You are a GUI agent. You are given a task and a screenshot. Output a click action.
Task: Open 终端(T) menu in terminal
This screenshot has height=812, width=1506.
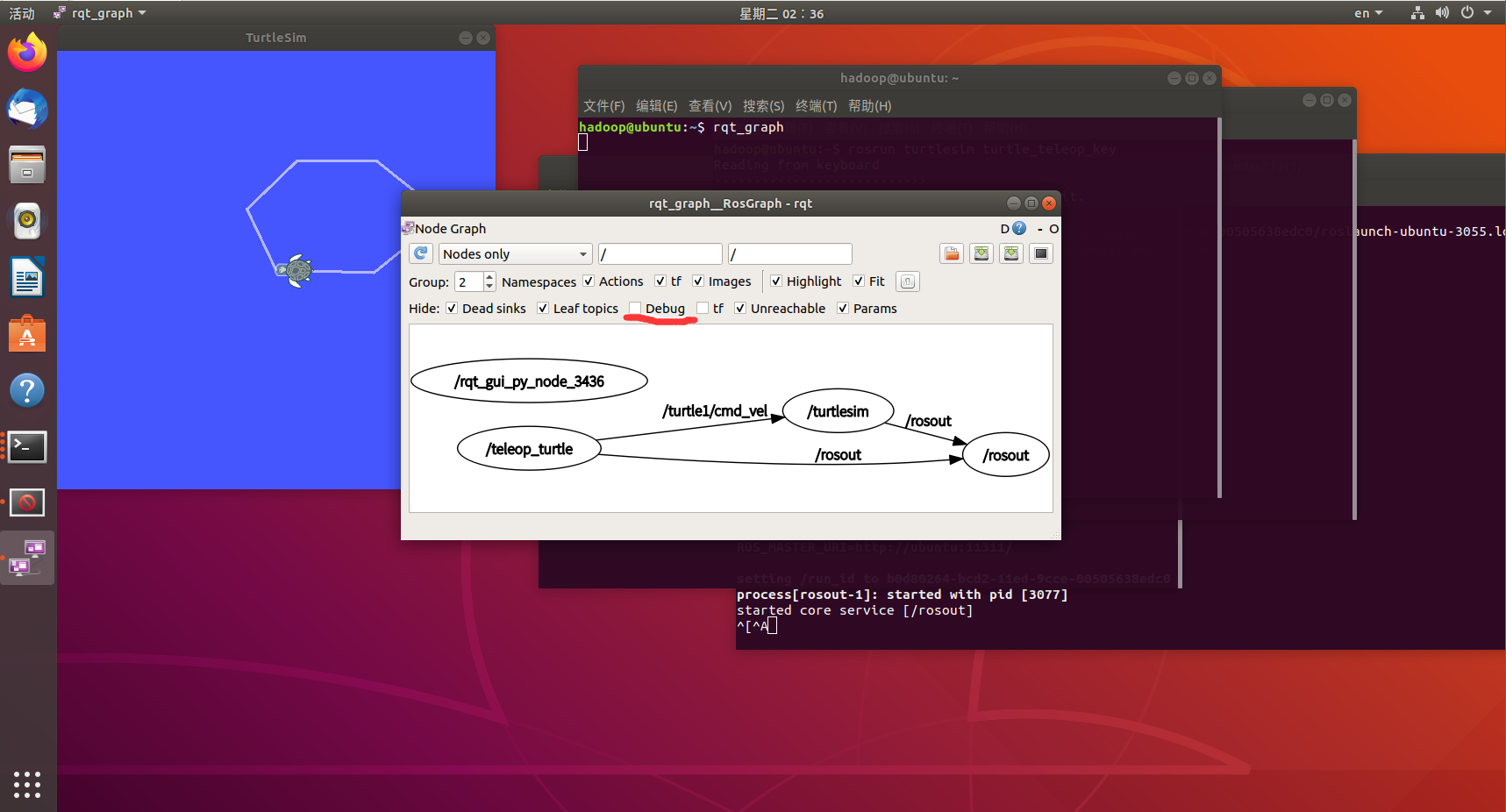pos(817,106)
